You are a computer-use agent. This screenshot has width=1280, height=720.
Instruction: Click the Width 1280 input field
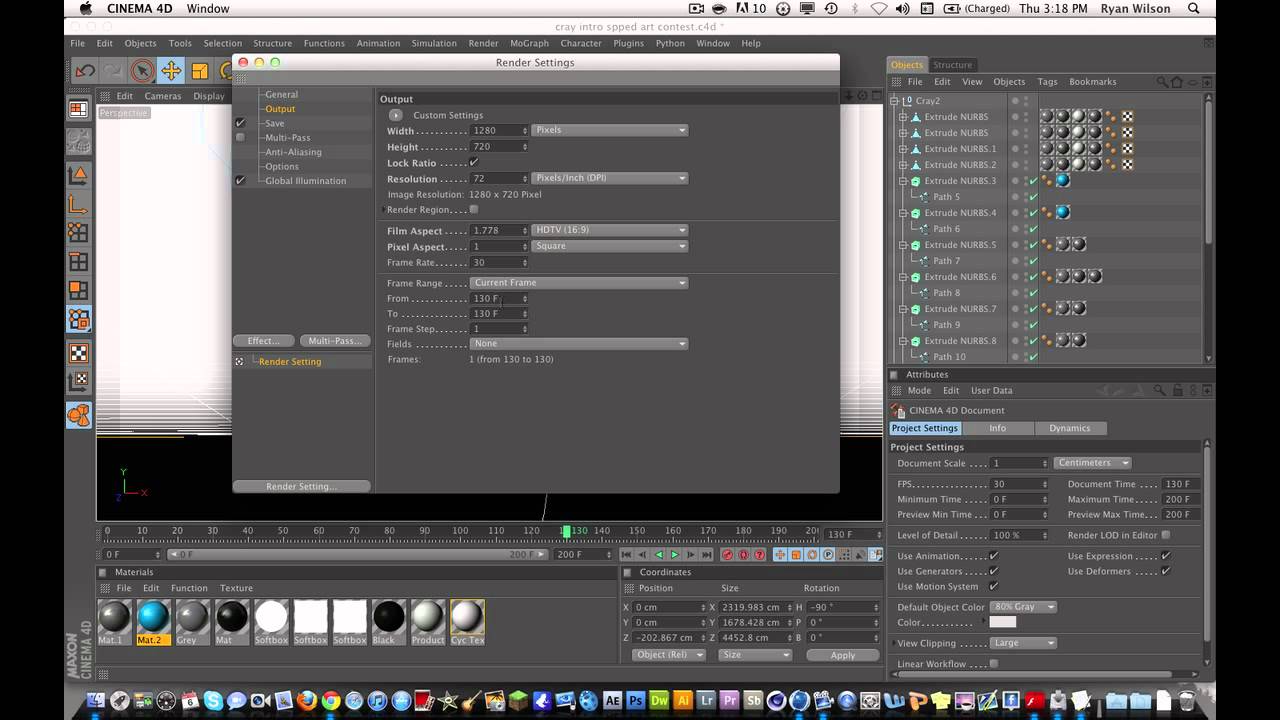[x=499, y=131]
